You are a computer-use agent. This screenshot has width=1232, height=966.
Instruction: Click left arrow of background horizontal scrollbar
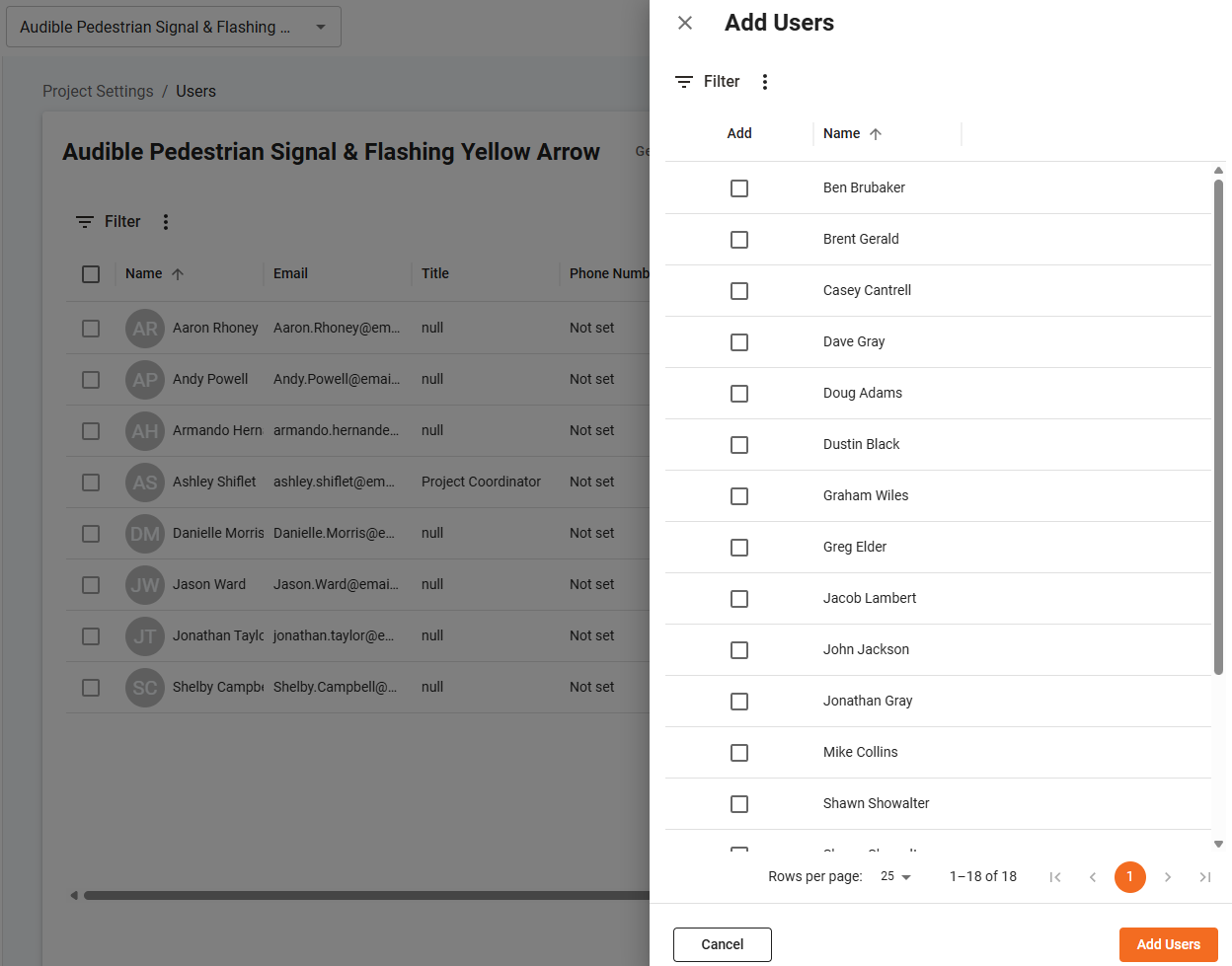click(x=74, y=896)
